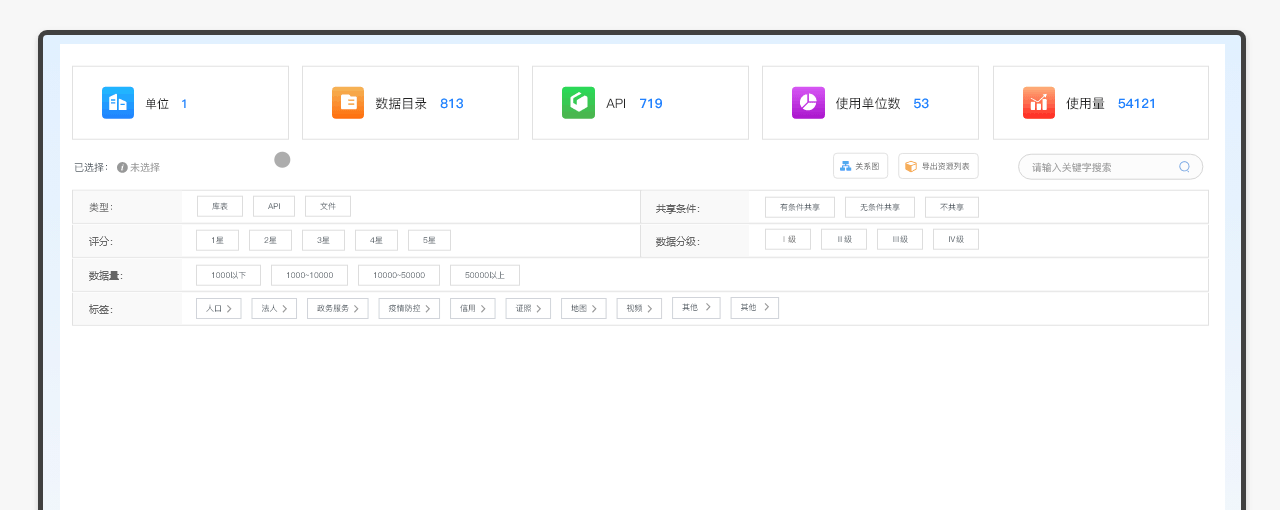
Task: Click the 共享条件: row label
Action: pos(678,209)
